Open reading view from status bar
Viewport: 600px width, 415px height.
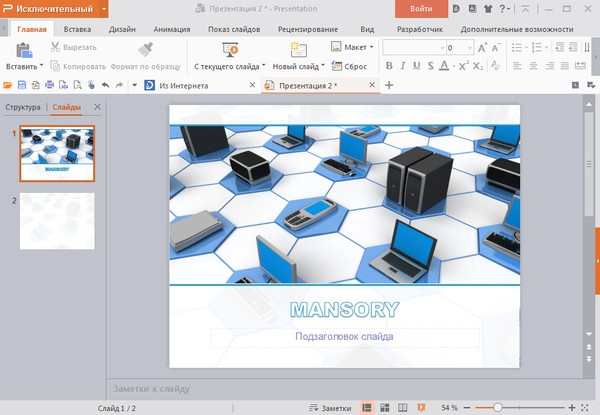pyautogui.click(x=402, y=408)
